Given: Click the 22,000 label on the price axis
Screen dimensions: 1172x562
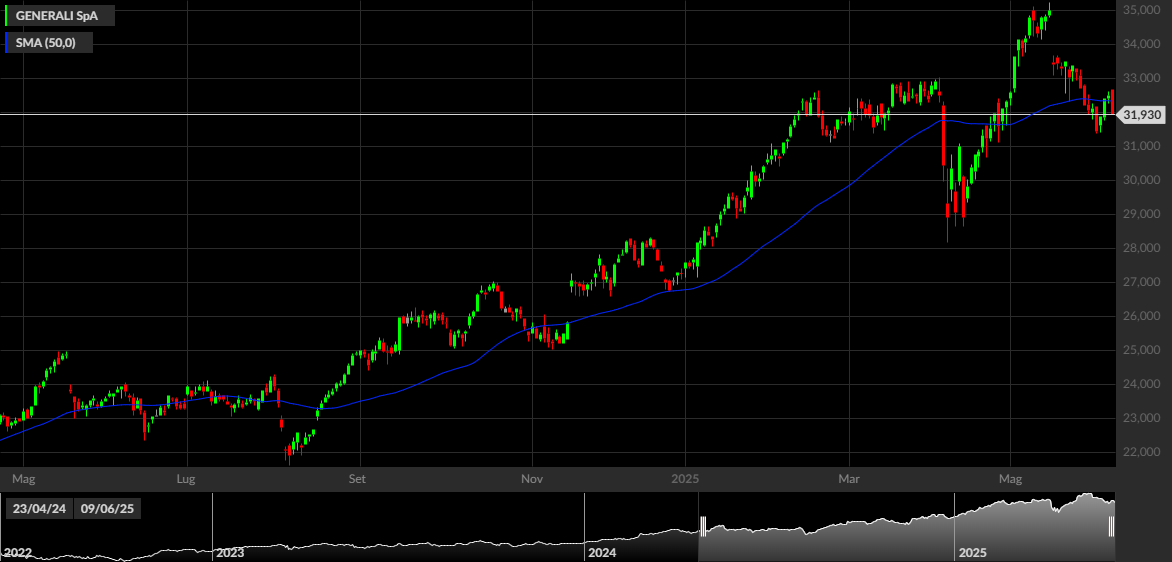Looking at the screenshot, I should click(x=1141, y=453).
